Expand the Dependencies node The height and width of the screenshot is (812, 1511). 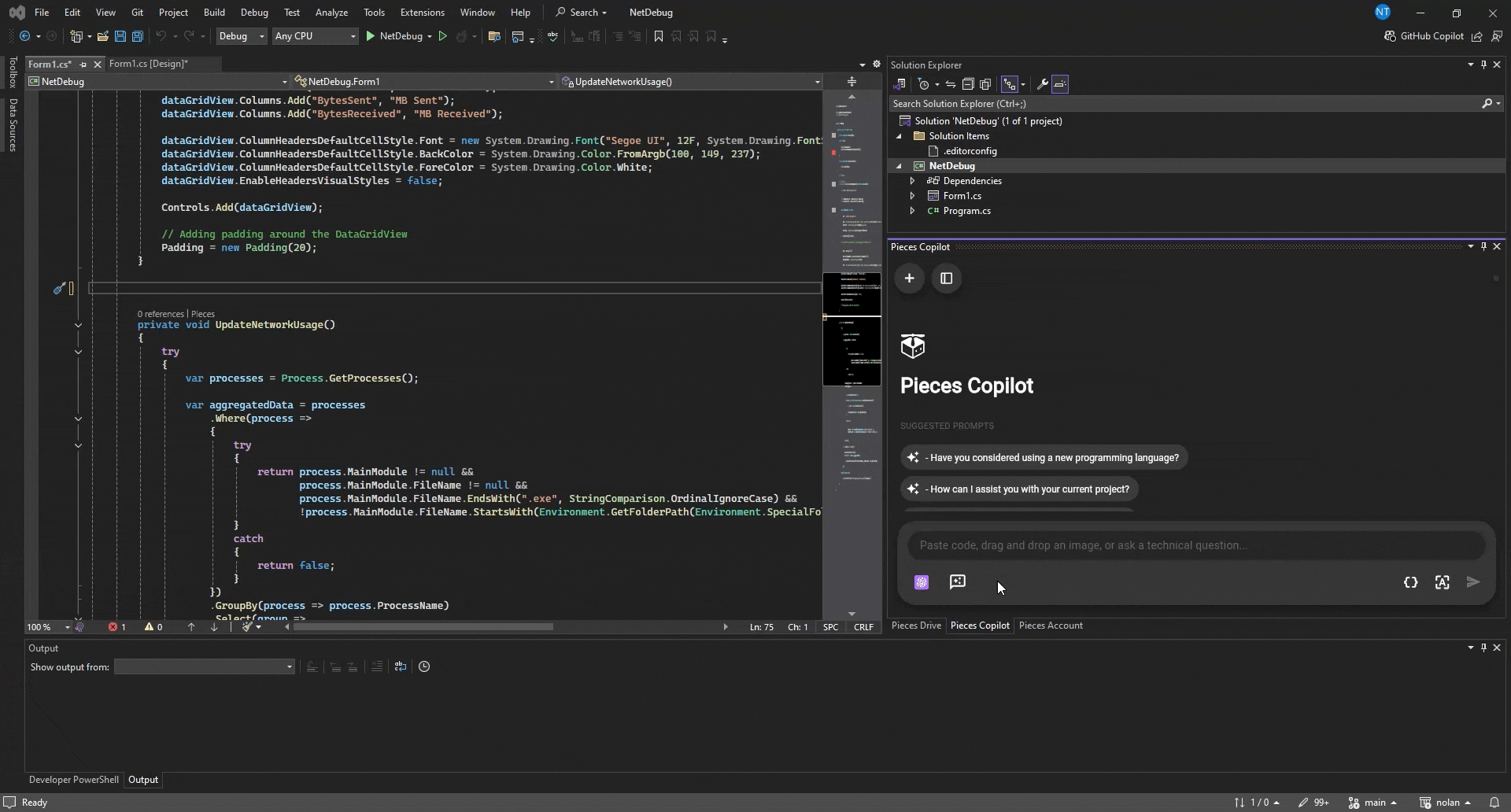(x=912, y=181)
